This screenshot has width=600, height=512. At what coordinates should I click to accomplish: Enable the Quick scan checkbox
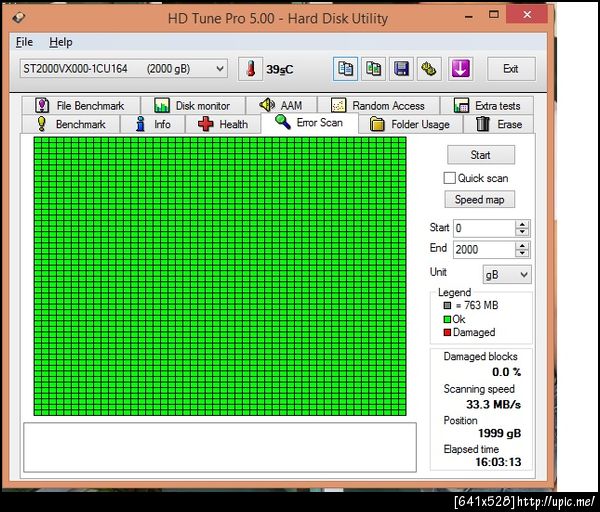(x=450, y=178)
